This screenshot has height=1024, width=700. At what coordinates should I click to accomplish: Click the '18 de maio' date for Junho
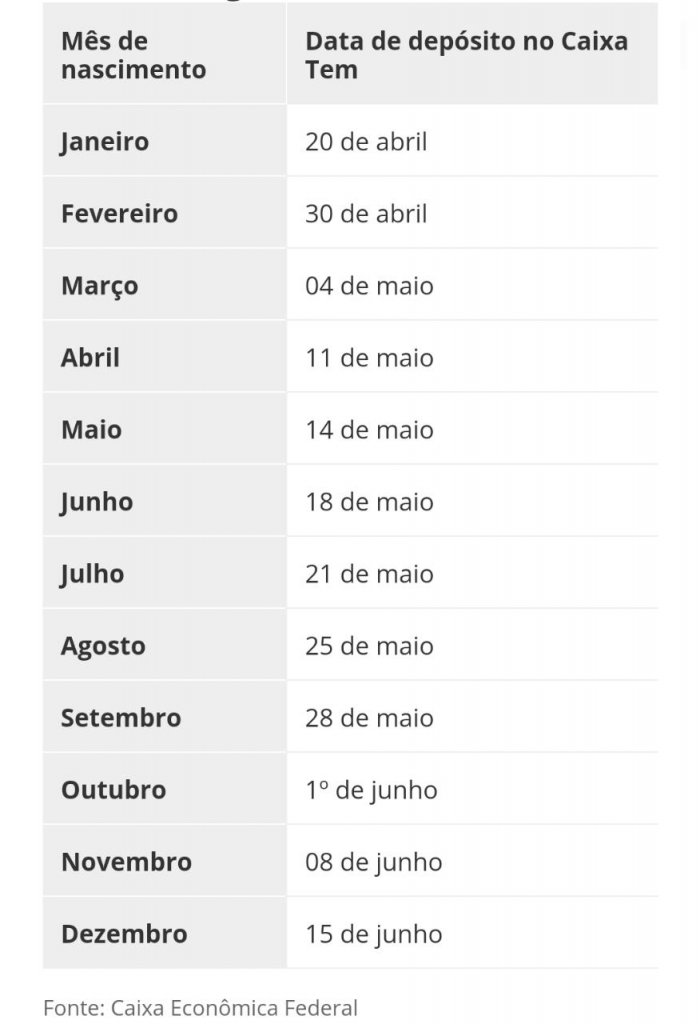[370, 502]
